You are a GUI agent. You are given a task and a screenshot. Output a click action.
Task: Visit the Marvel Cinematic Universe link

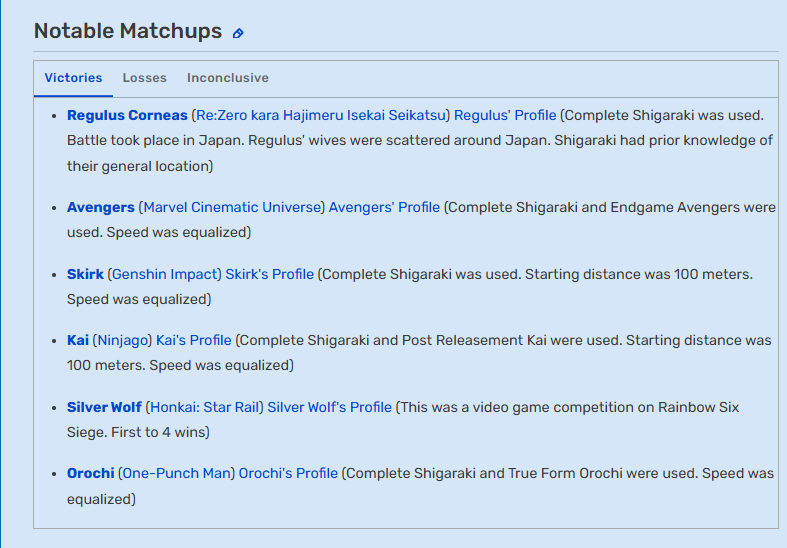232,207
